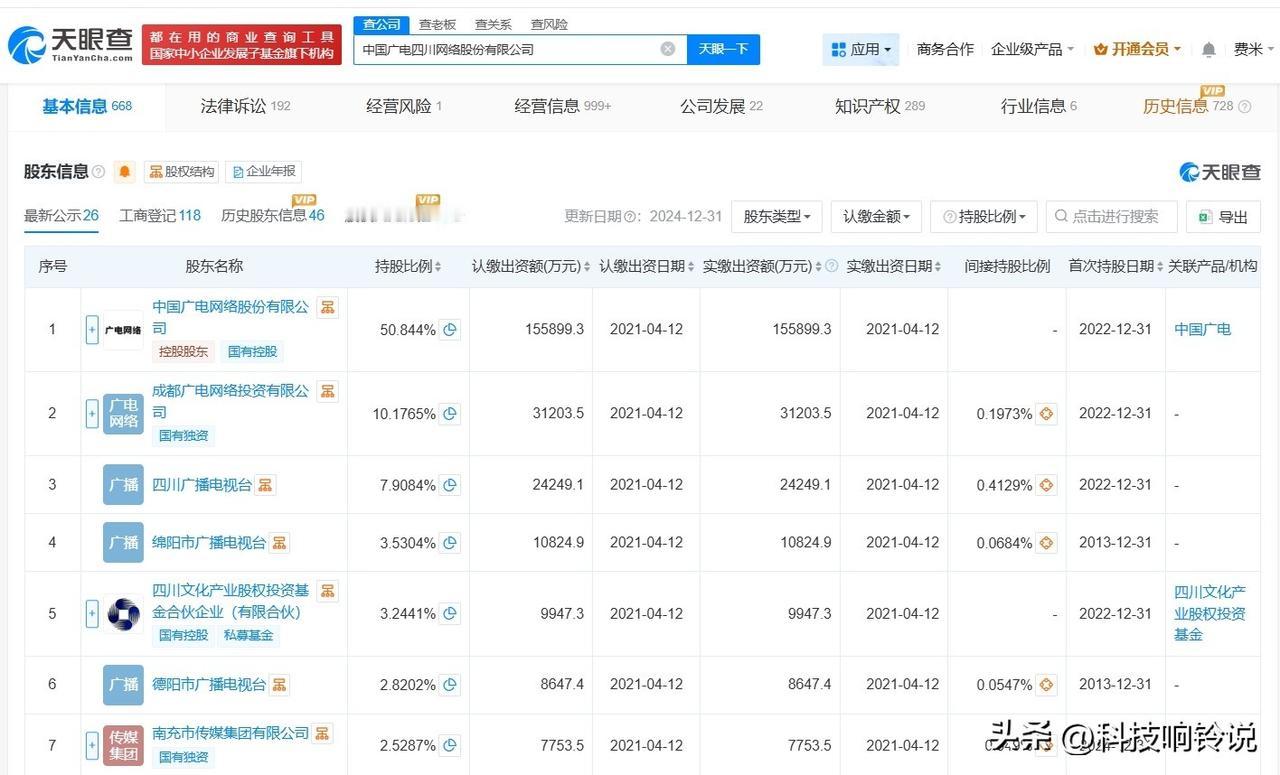Select the 查公司 search tab
1280x775 pixels.
tap(381, 24)
